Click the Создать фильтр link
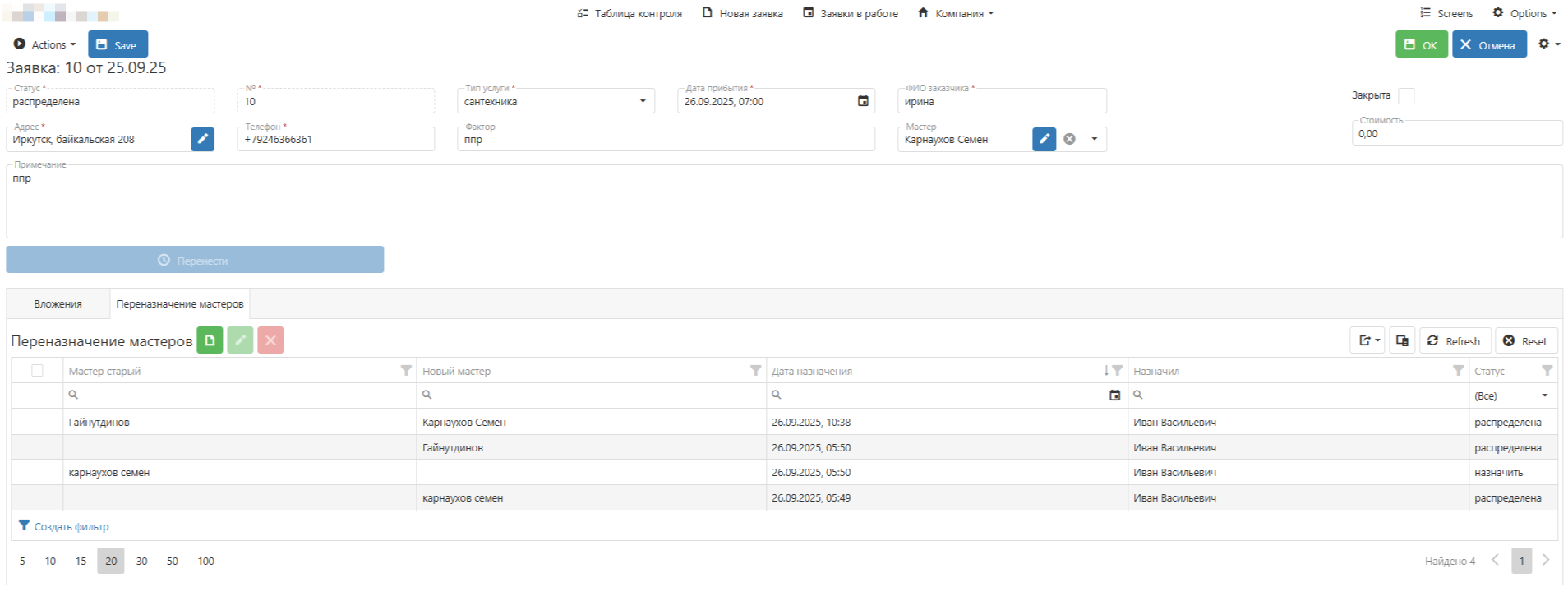Viewport: 1568px width, 592px height. [63, 526]
